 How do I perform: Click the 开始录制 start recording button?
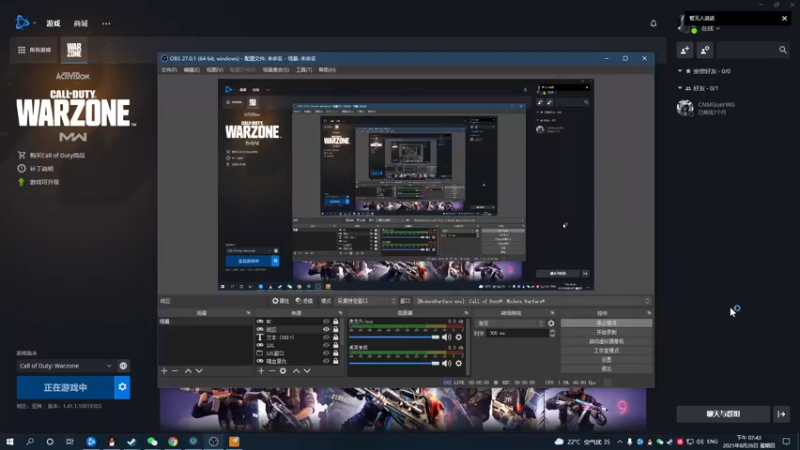point(606,332)
